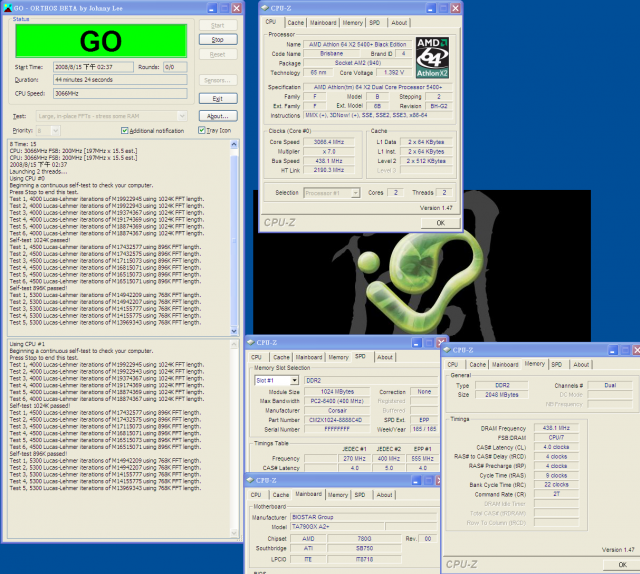Switch to About tab in top CPU-Z window
The height and width of the screenshot is (574, 640).
(399, 22)
